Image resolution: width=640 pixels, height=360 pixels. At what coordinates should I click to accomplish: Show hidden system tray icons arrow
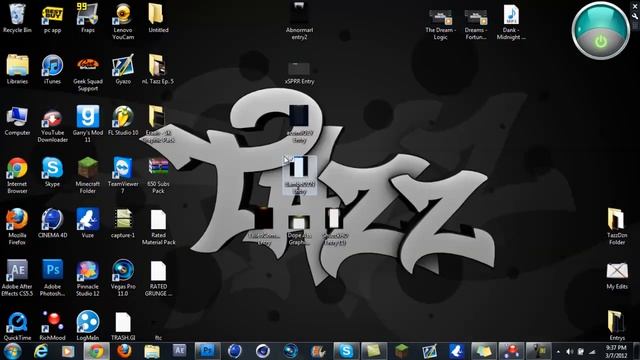558,351
